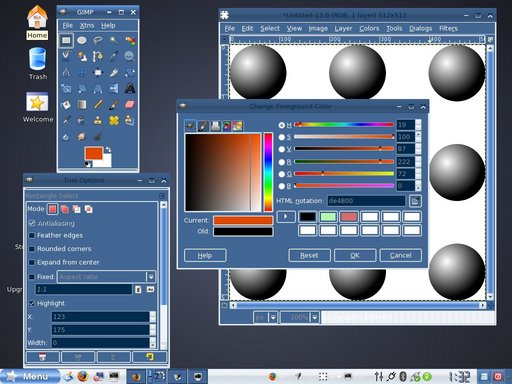Select the Pencil tool
Viewport: 512px width, 384px height.
tap(98, 105)
